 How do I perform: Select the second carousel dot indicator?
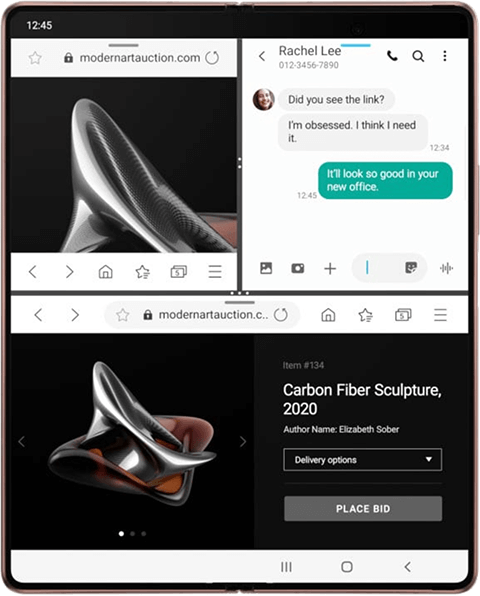click(x=132, y=534)
